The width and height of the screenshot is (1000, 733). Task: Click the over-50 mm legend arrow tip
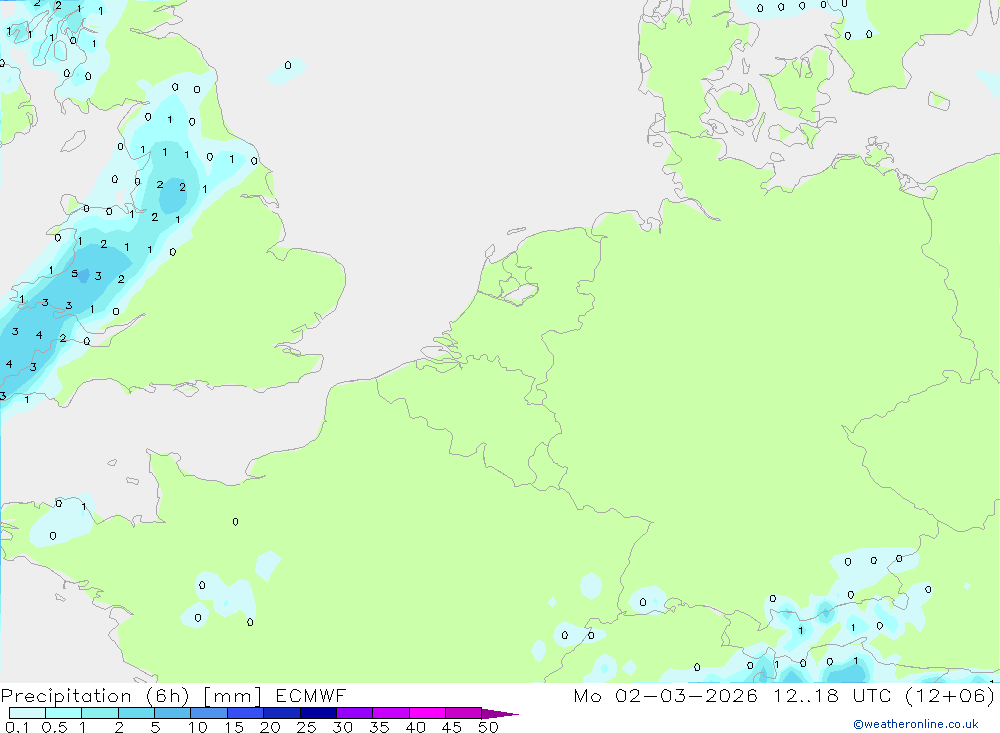(x=500, y=713)
